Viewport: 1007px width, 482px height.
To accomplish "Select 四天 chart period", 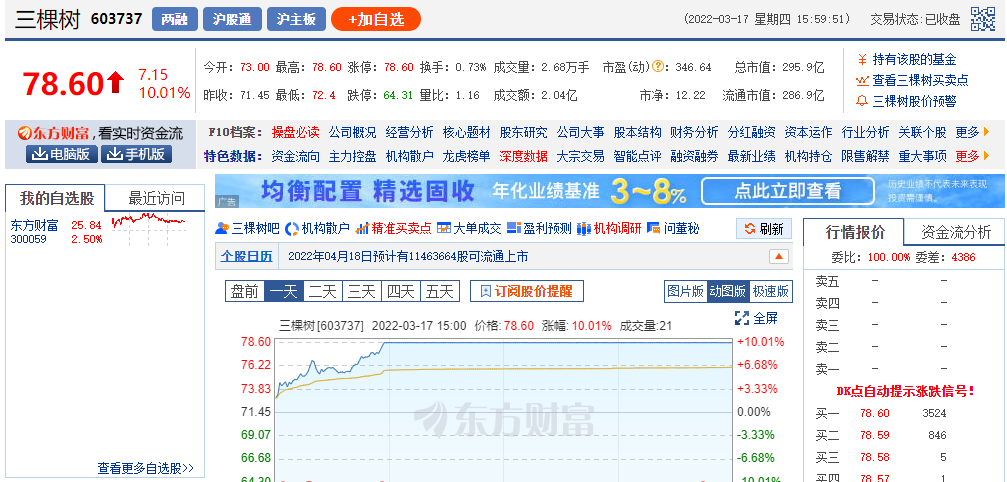I will click(x=401, y=291).
